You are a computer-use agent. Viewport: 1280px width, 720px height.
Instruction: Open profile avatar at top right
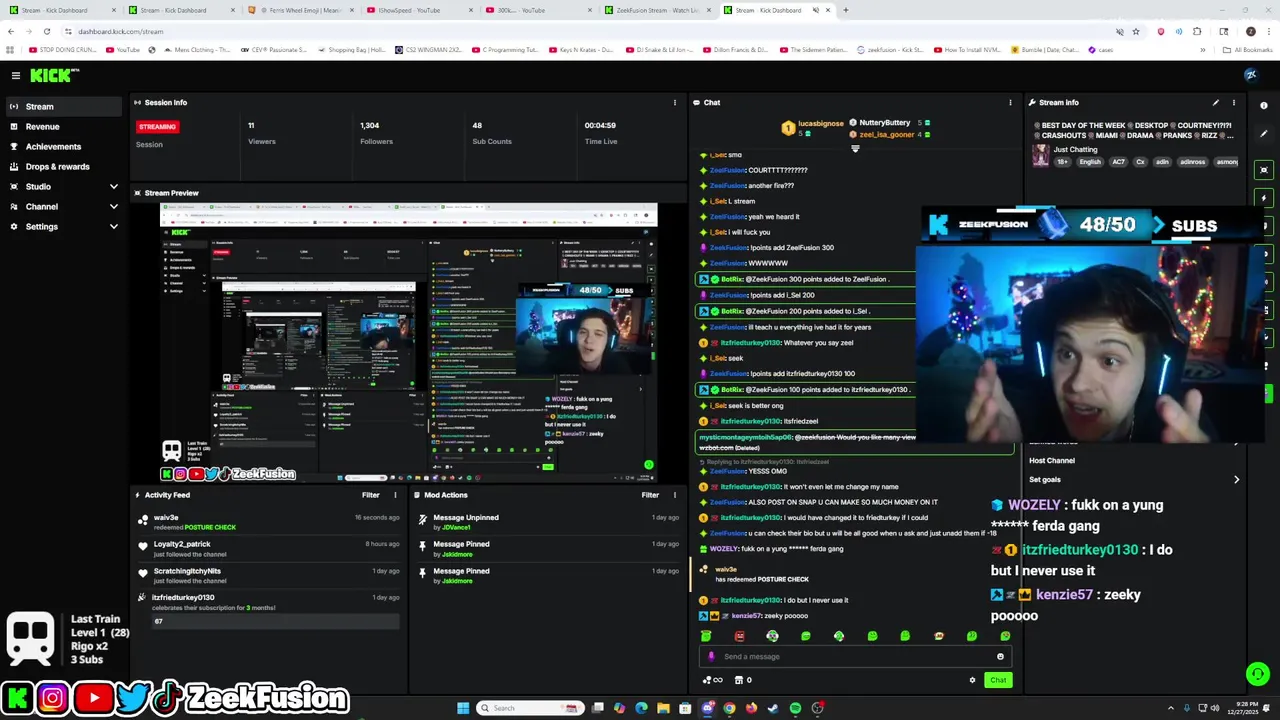tap(1250, 75)
